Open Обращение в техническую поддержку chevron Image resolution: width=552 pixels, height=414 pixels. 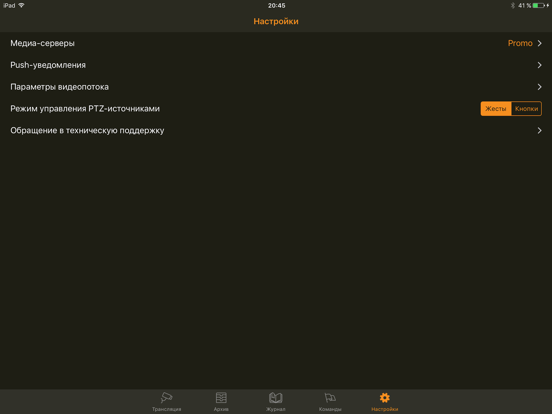pos(539,131)
